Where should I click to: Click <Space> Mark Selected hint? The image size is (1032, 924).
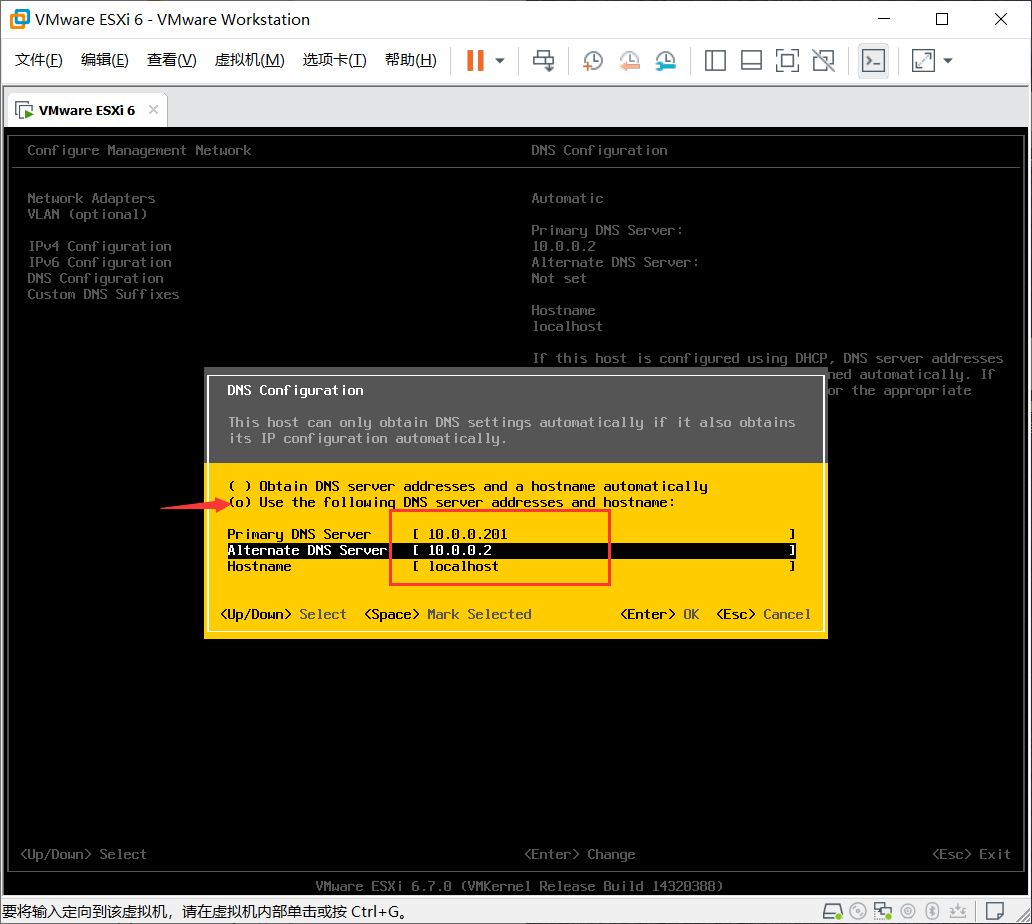click(x=448, y=614)
